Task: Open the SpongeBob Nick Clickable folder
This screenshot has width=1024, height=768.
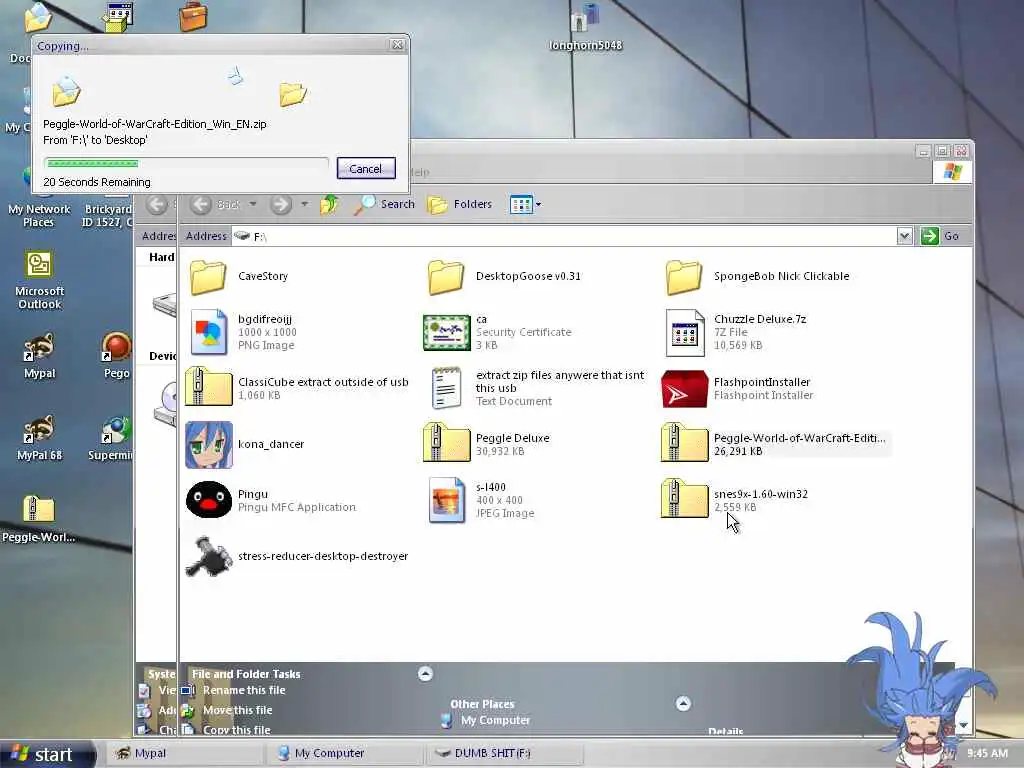Action: click(x=757, y=277)
